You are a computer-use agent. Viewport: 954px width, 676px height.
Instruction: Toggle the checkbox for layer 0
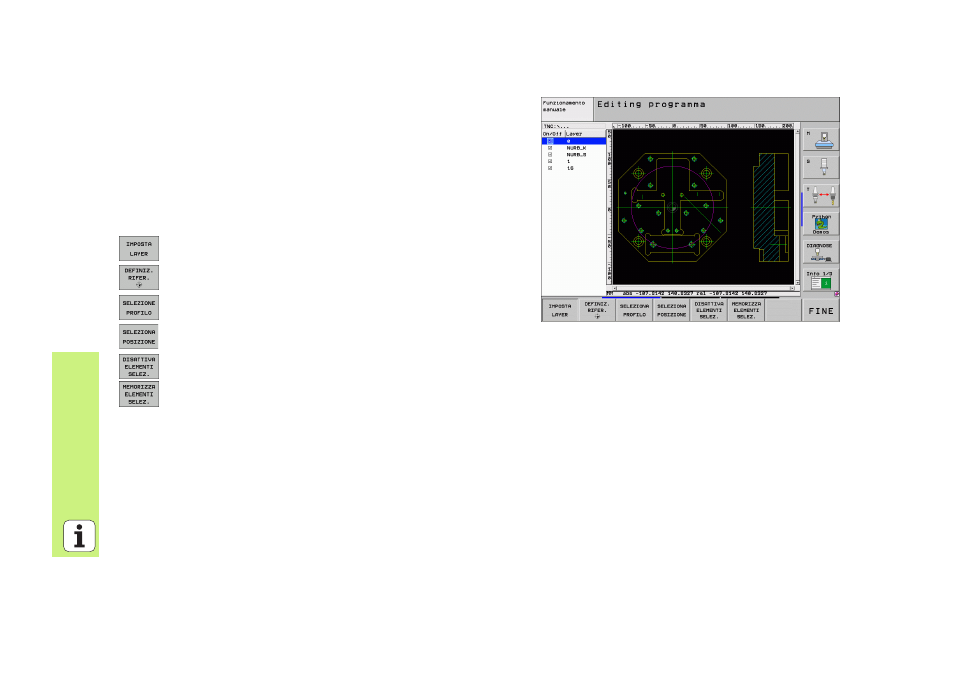click(550, 141)
